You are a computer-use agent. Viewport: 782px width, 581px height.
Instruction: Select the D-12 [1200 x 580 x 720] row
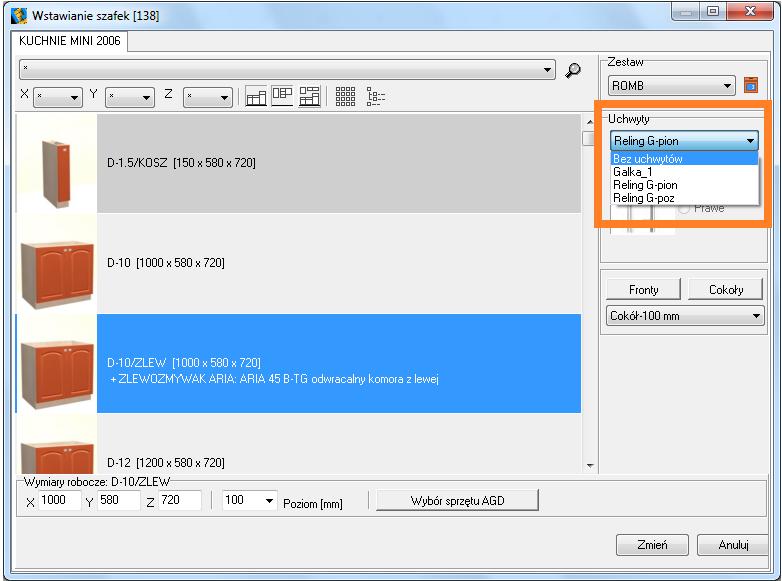298,444
